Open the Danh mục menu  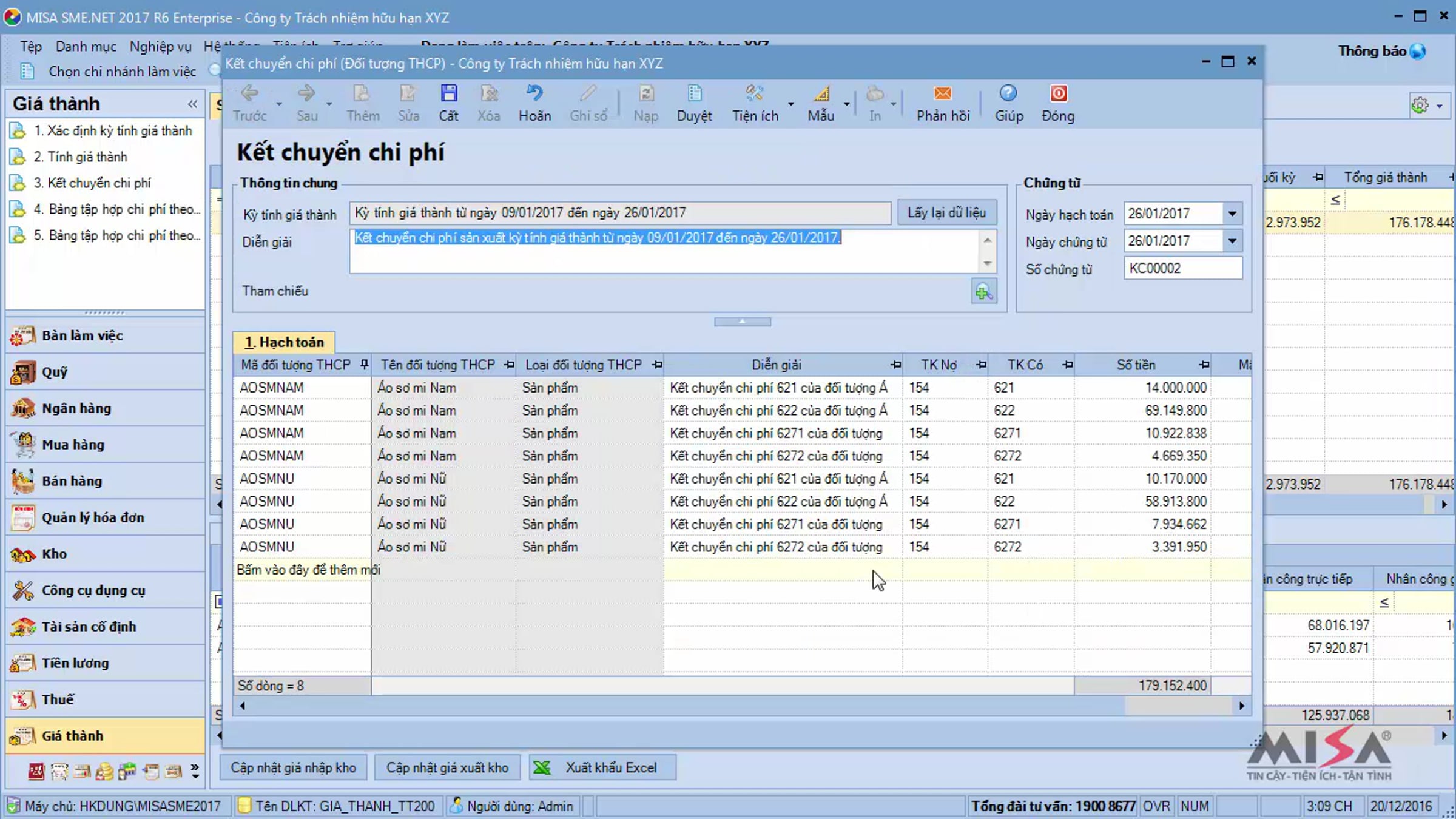point(86,47)
